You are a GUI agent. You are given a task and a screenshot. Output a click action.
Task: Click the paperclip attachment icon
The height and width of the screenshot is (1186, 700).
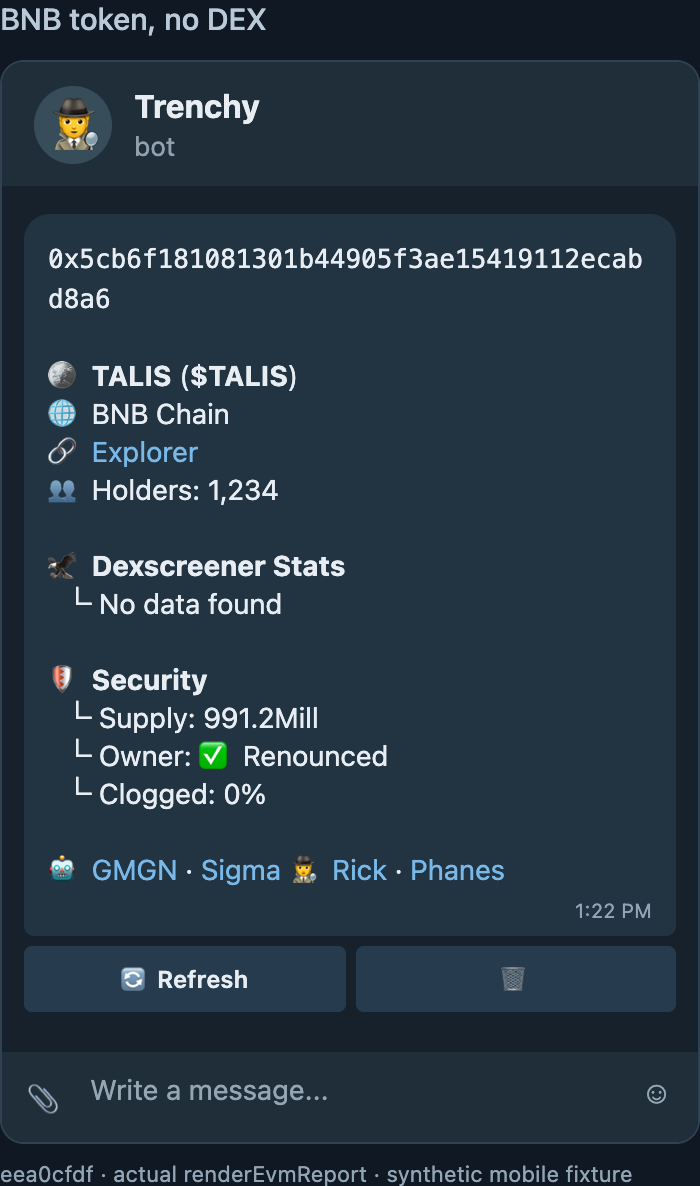tap(43, 1098)
